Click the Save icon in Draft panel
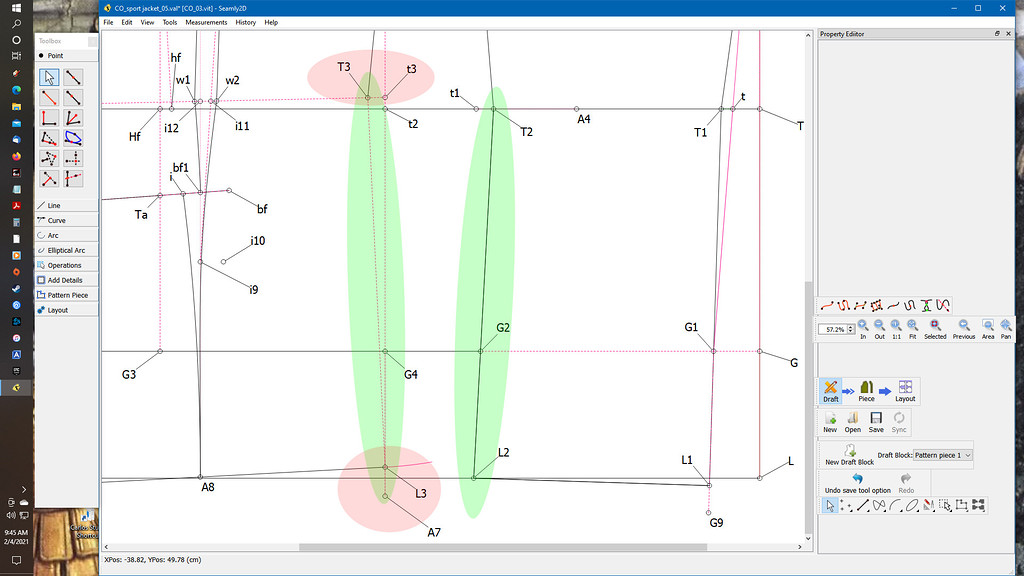1024x576 pixels. click(876, 422)
